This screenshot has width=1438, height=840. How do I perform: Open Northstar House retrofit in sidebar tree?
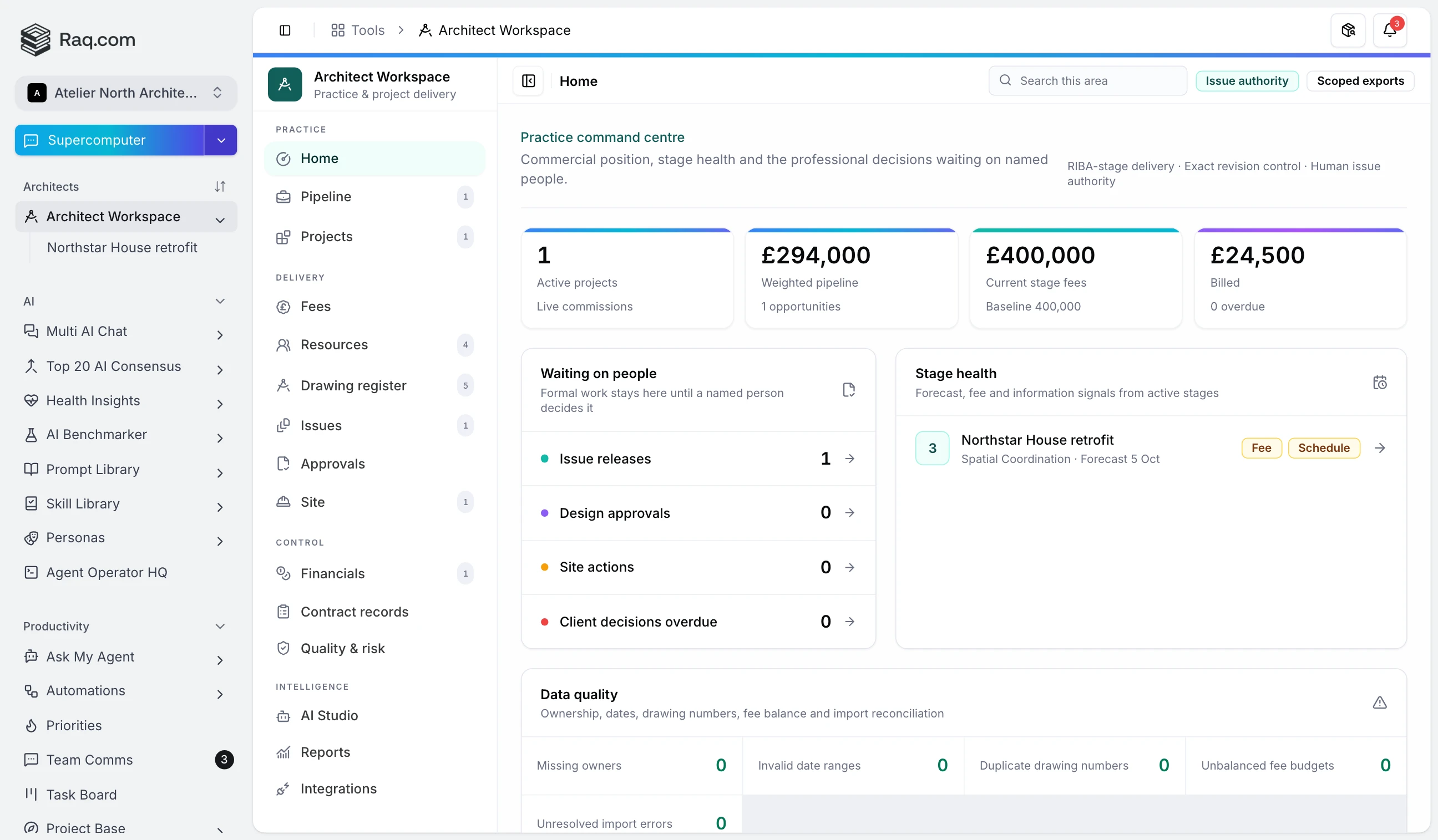coord(122,247)
